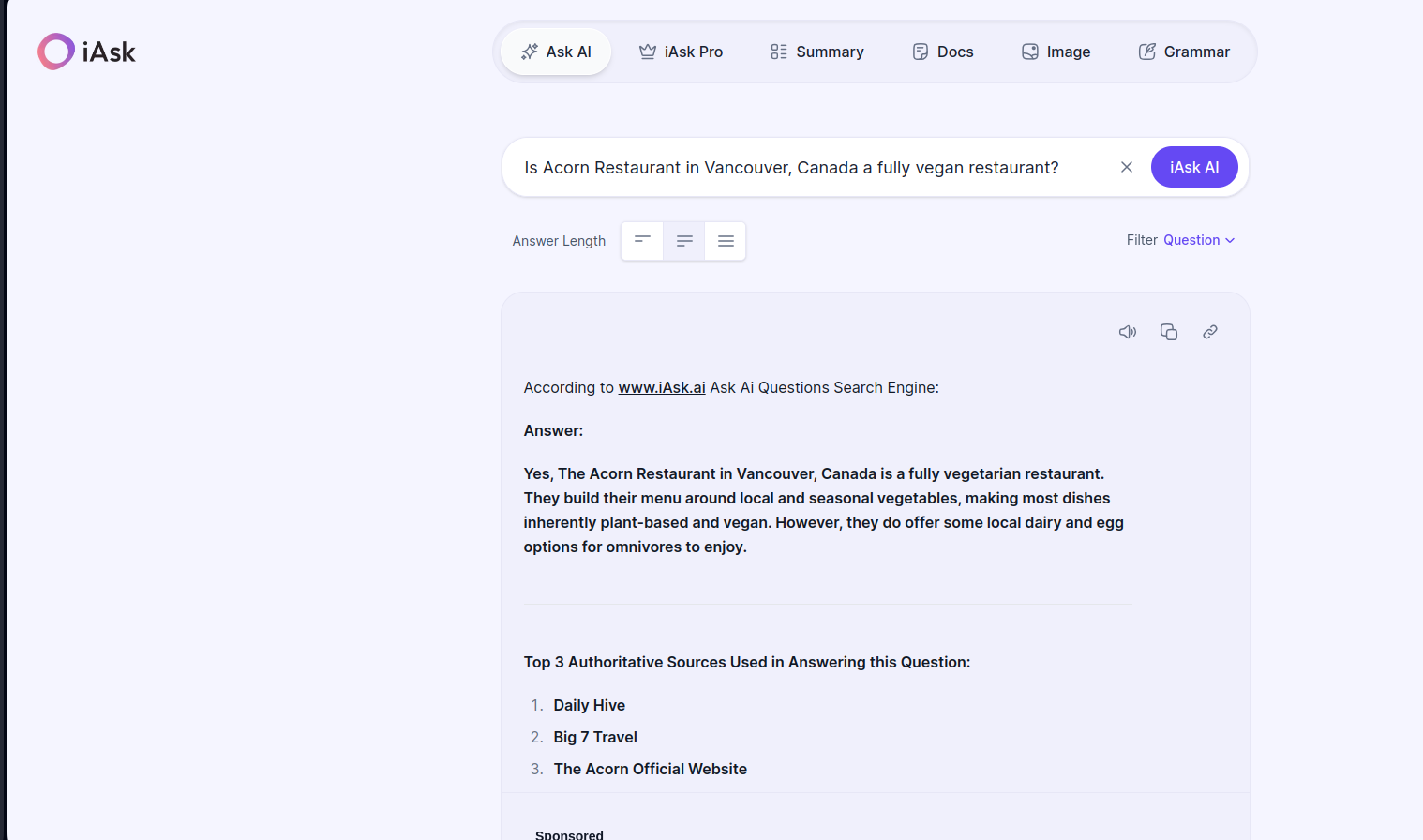
Task: Choose short answer length option
Action: click(x=642, y=241)
